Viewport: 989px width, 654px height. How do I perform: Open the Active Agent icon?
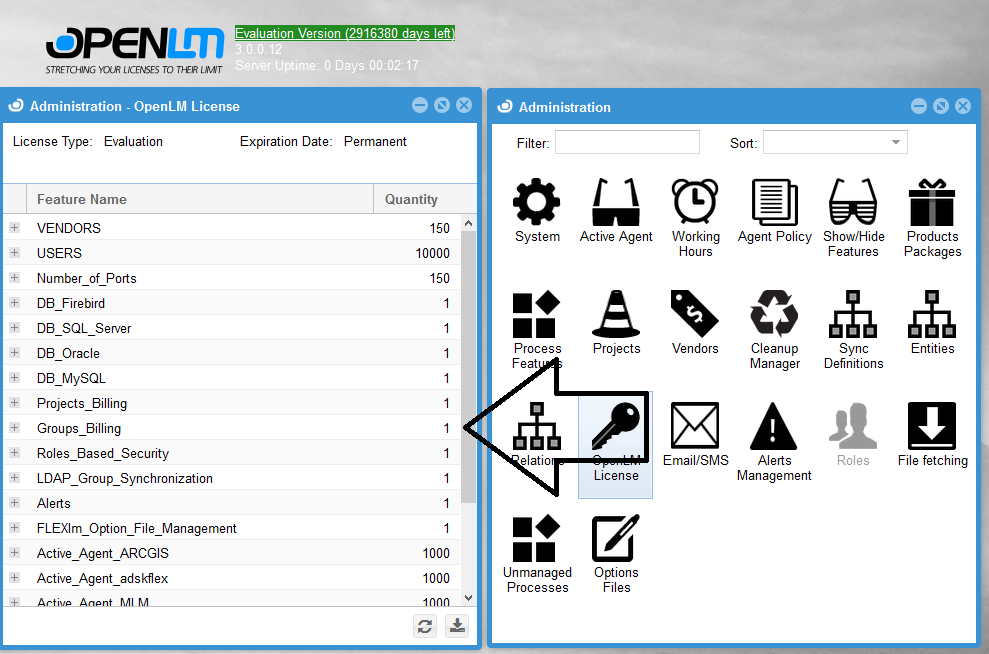[616, 203]
